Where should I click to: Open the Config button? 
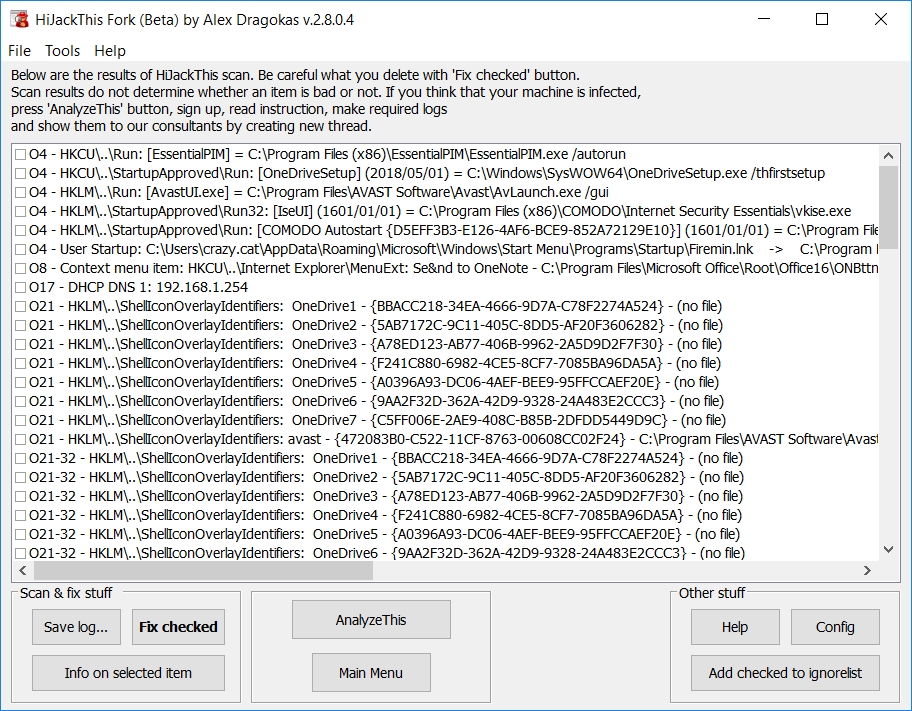[x=835, y=627]
